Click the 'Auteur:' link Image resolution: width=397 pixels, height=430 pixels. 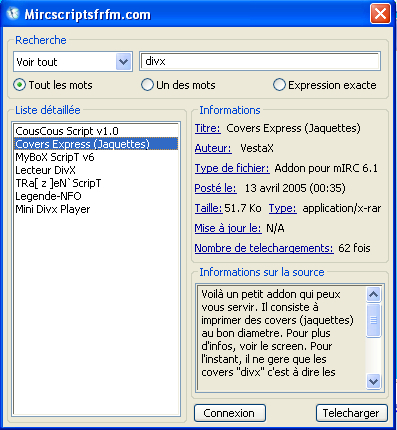[x=213, y=148]
